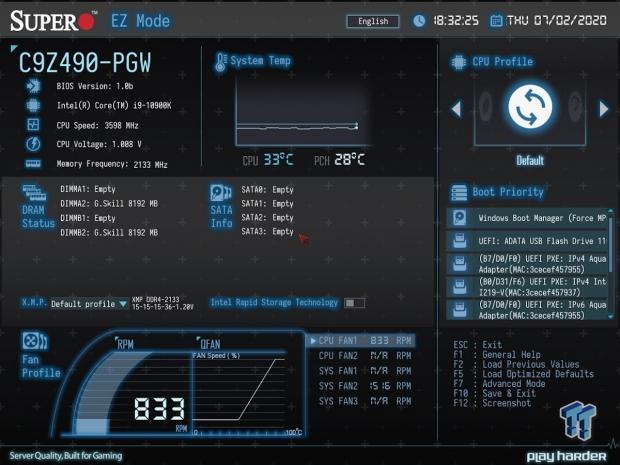
Task: Click the date THU 07/02/2020
Action: pos(556,21)
